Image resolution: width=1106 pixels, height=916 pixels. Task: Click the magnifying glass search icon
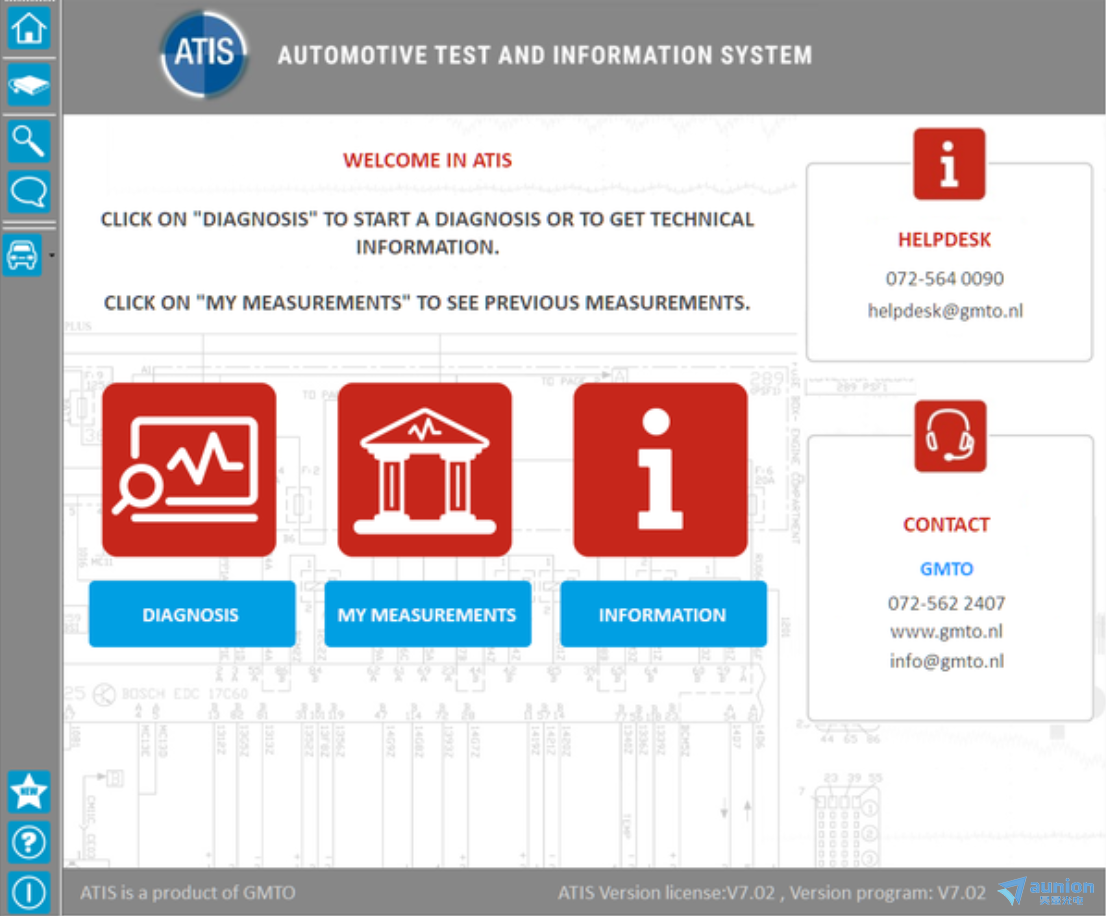pos(29,142)
